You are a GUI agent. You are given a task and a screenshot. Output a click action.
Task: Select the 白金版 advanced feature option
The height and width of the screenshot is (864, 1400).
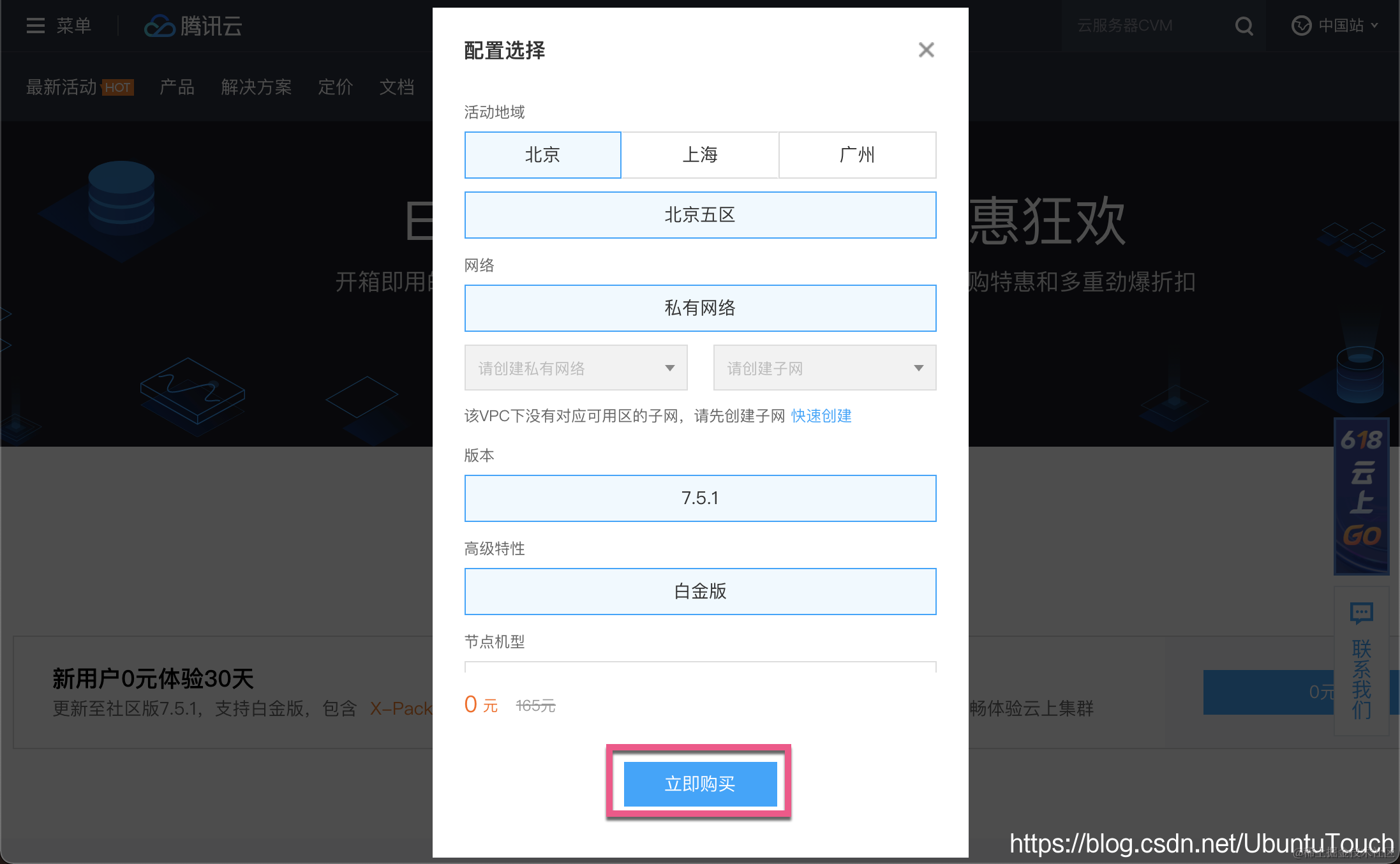[x=700, y=592]
